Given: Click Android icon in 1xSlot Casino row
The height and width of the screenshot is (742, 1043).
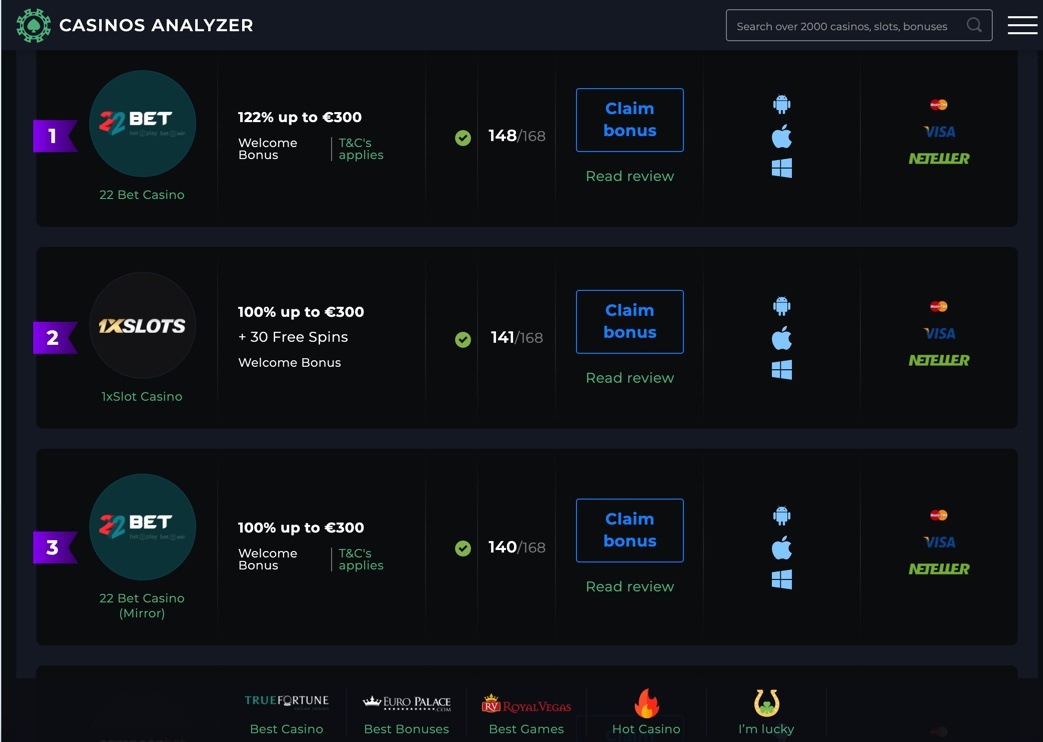Looking at the screenshot, I should (782, 305).
